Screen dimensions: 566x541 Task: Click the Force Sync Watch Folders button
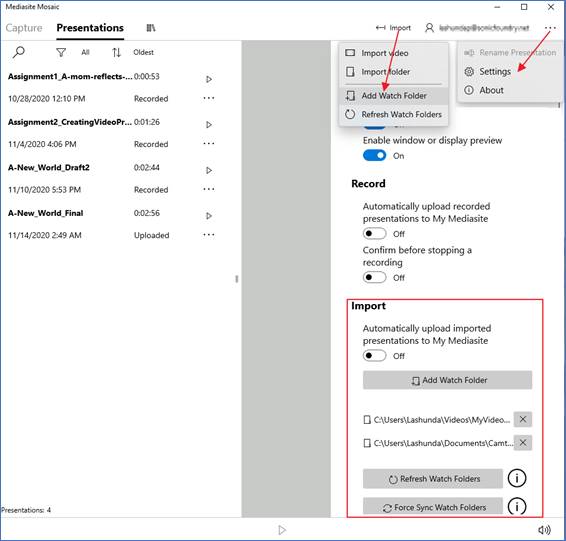[x=433, y=506]
